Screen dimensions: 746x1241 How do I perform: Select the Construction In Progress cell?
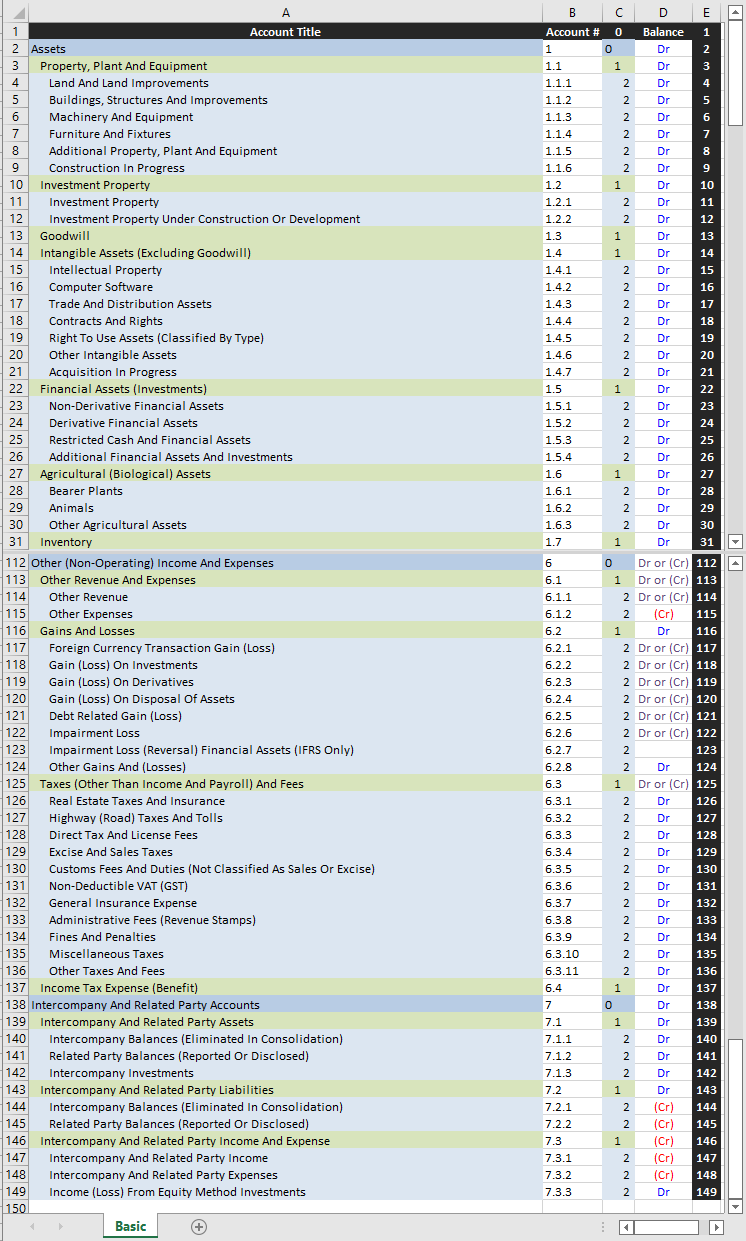(x=286, y=168)
